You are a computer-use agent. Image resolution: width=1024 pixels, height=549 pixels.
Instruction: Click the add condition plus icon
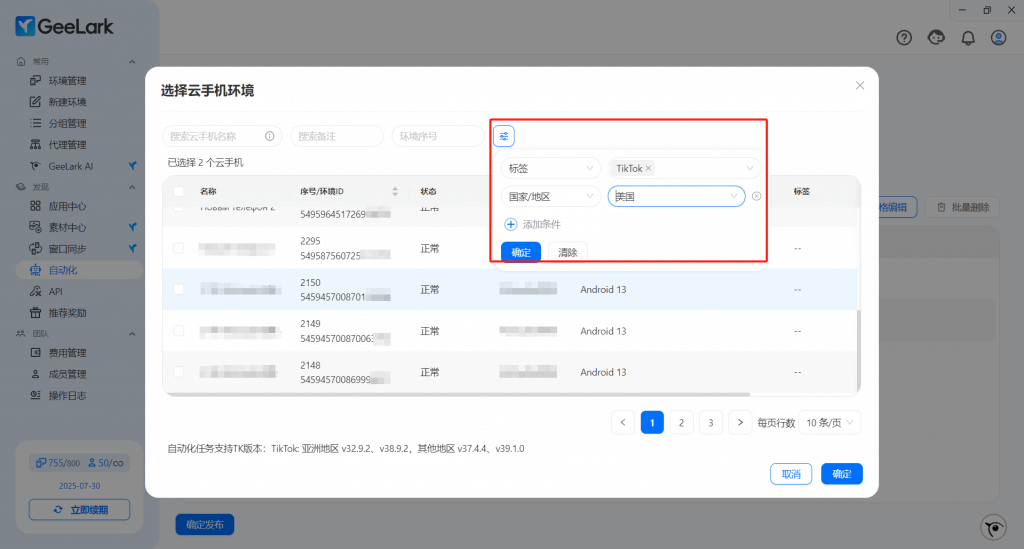tap(510, 224)
